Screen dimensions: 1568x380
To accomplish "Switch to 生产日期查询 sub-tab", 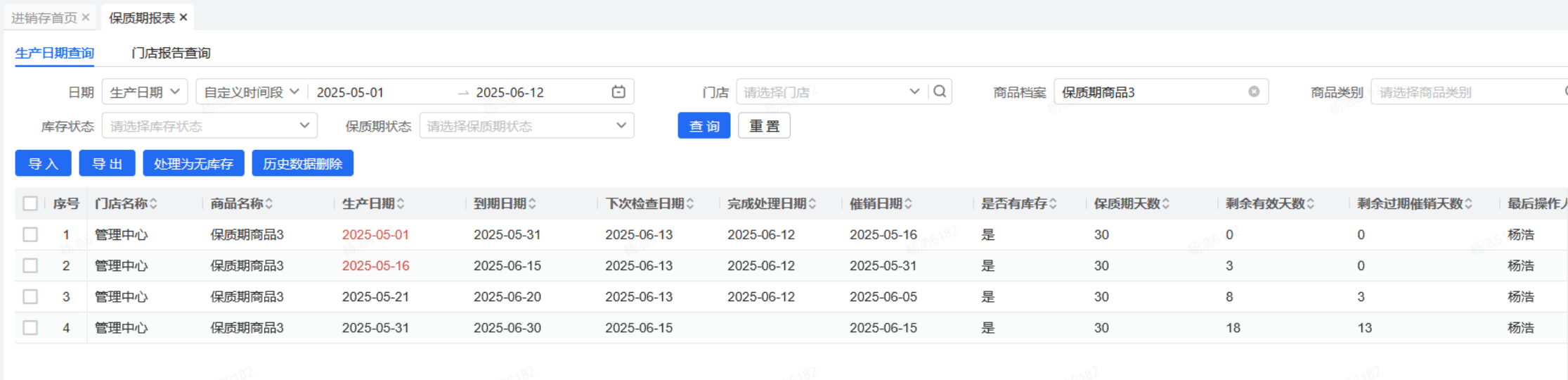I will tap(54, 53).
